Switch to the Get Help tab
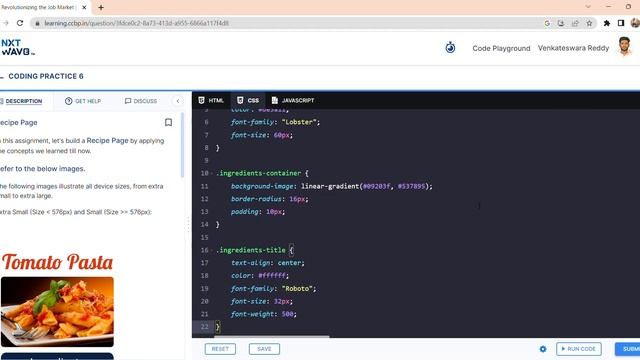Viewport: 640px width, 360px height. click(83, 101)
